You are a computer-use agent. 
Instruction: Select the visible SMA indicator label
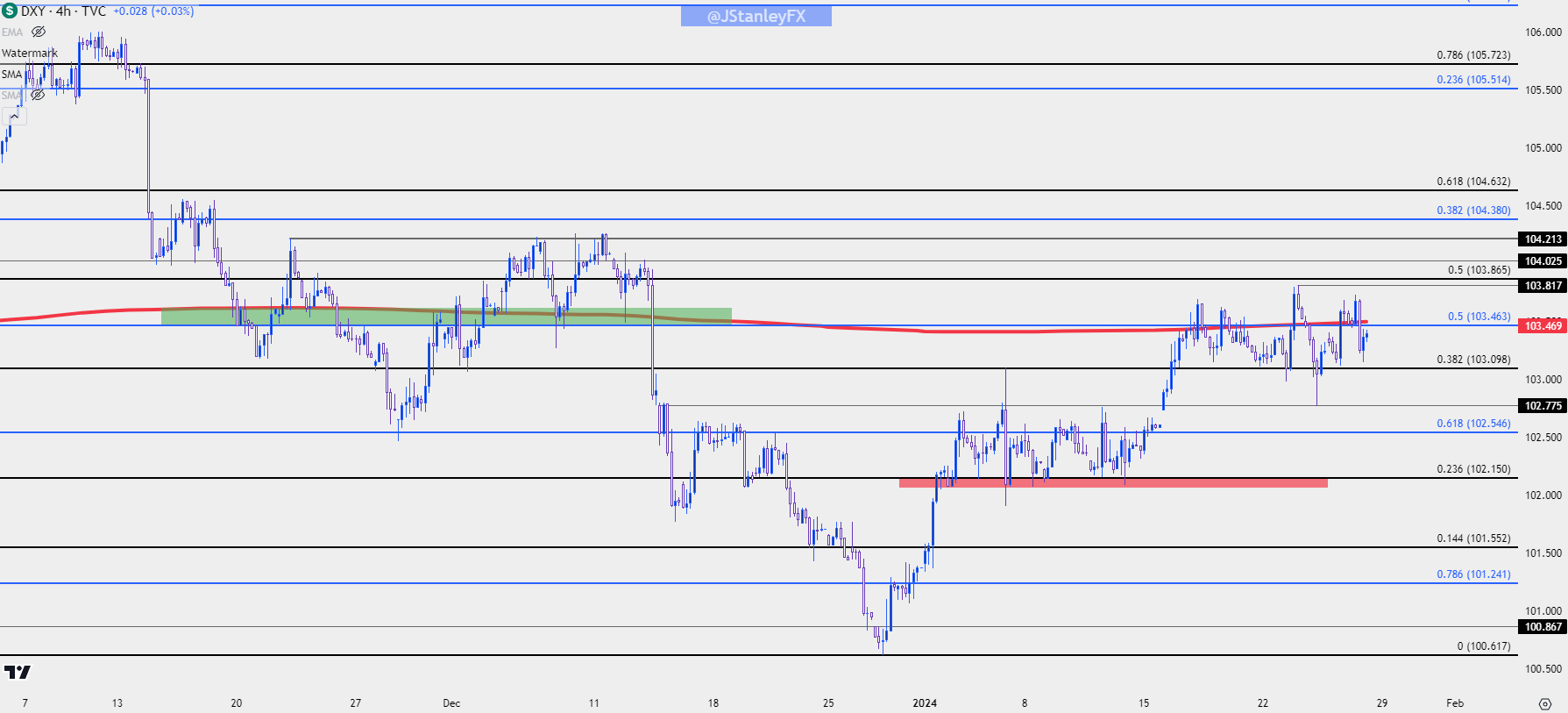pyautogui.click(x=11, y=74)
